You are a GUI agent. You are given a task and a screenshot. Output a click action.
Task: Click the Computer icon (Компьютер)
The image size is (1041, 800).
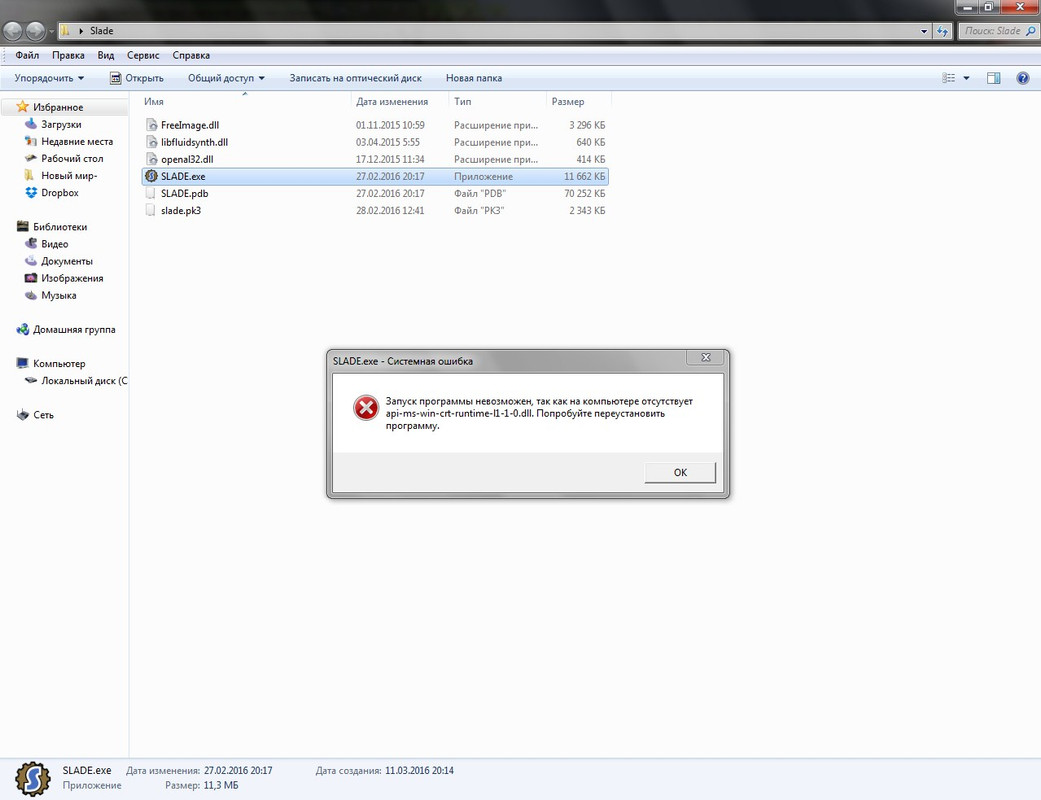(x=23, y=363)
